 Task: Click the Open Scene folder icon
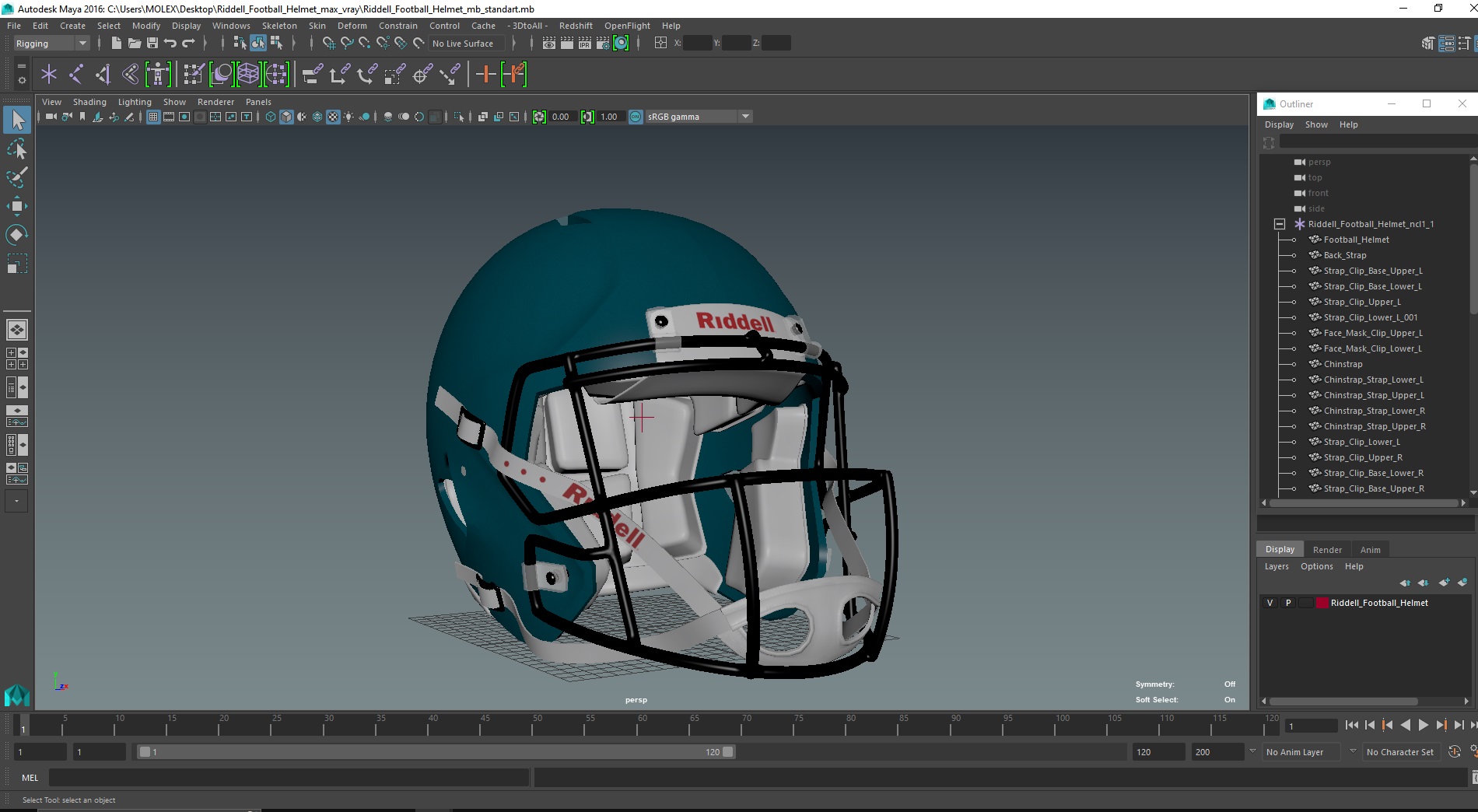pyautogui.click(x=134, y=44)
